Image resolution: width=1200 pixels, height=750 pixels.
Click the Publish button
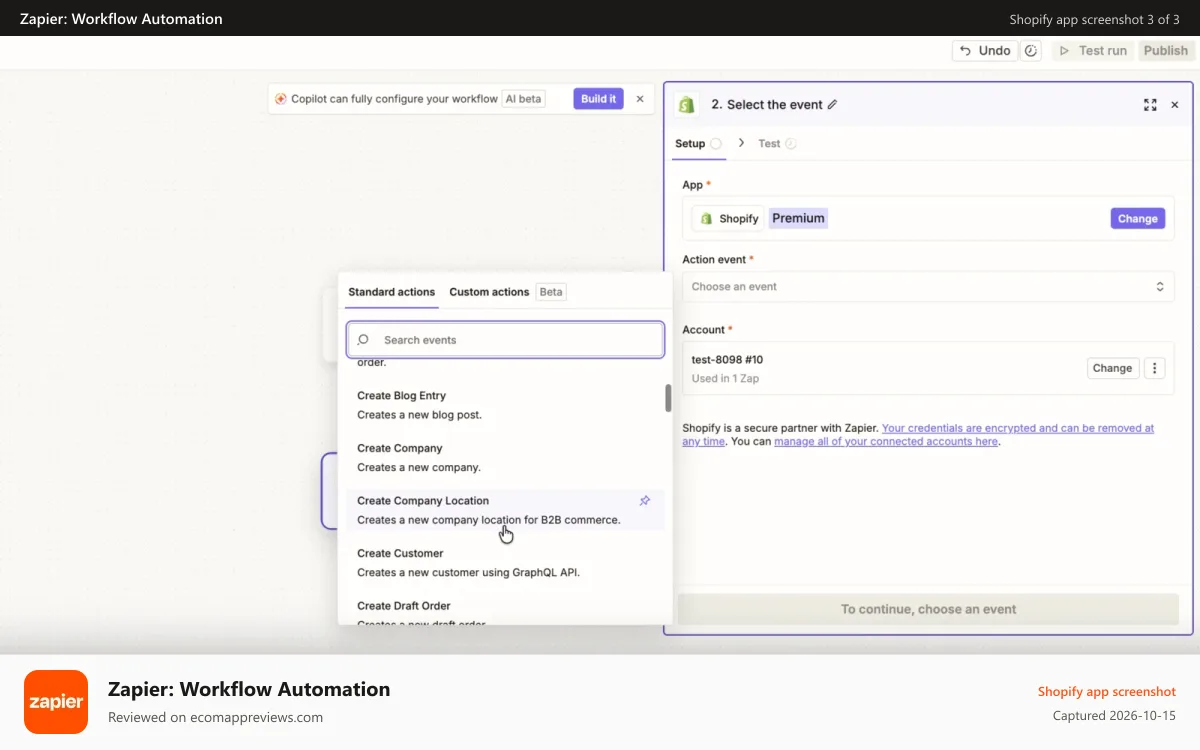click(x=1165, y=51)
